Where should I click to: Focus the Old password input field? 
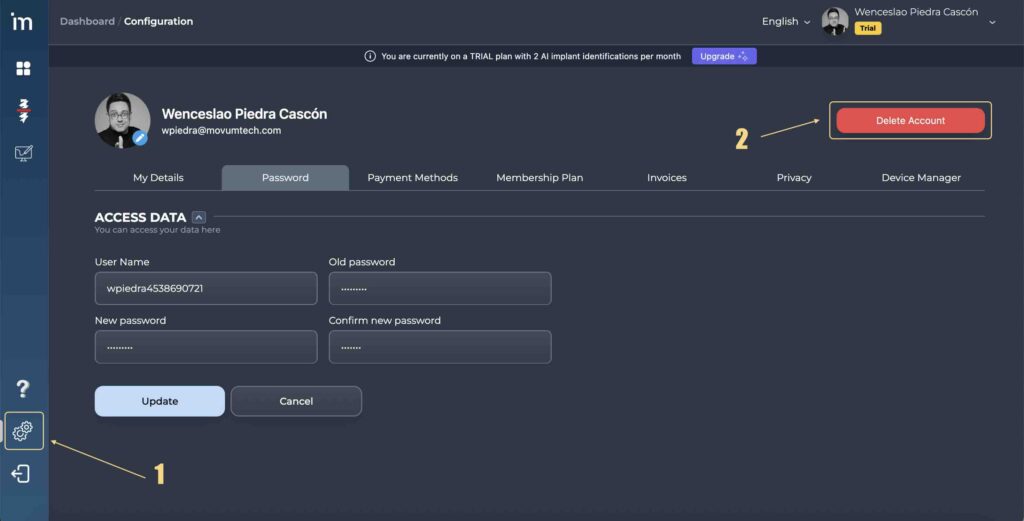click(440, 289)
